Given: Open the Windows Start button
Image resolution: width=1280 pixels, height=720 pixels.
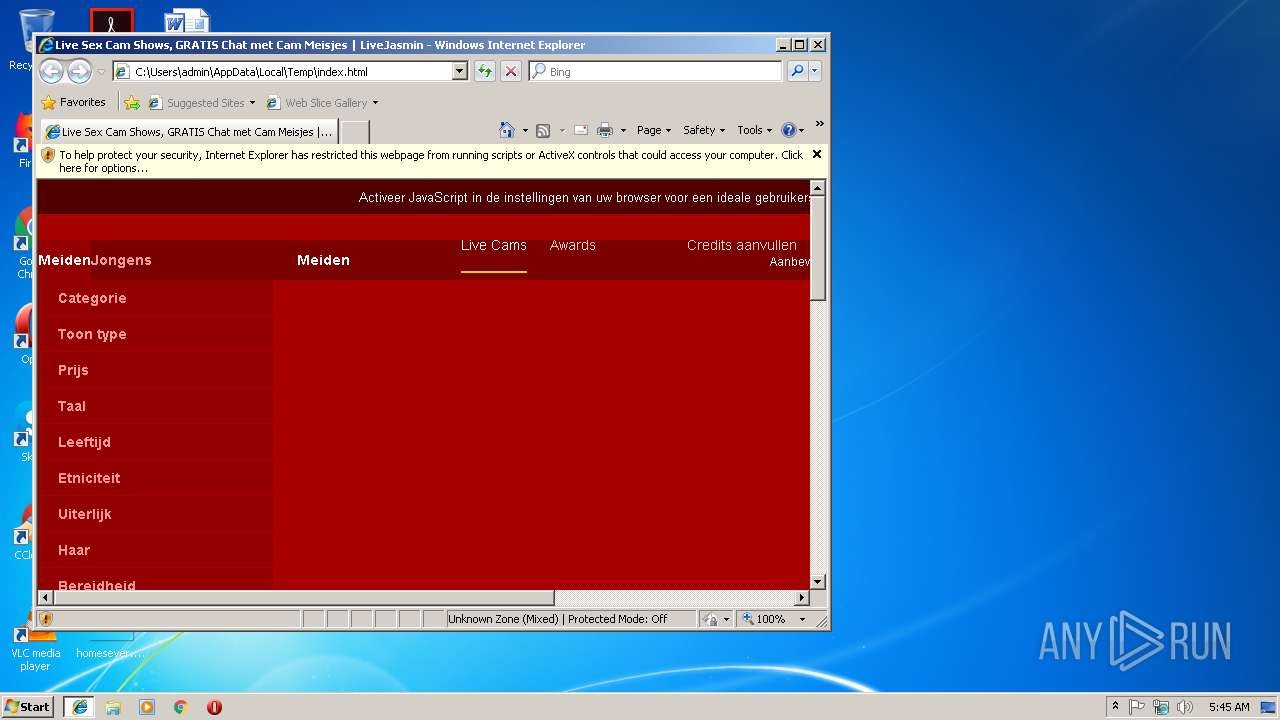Looking at the screenshot, I should point(28,706).
